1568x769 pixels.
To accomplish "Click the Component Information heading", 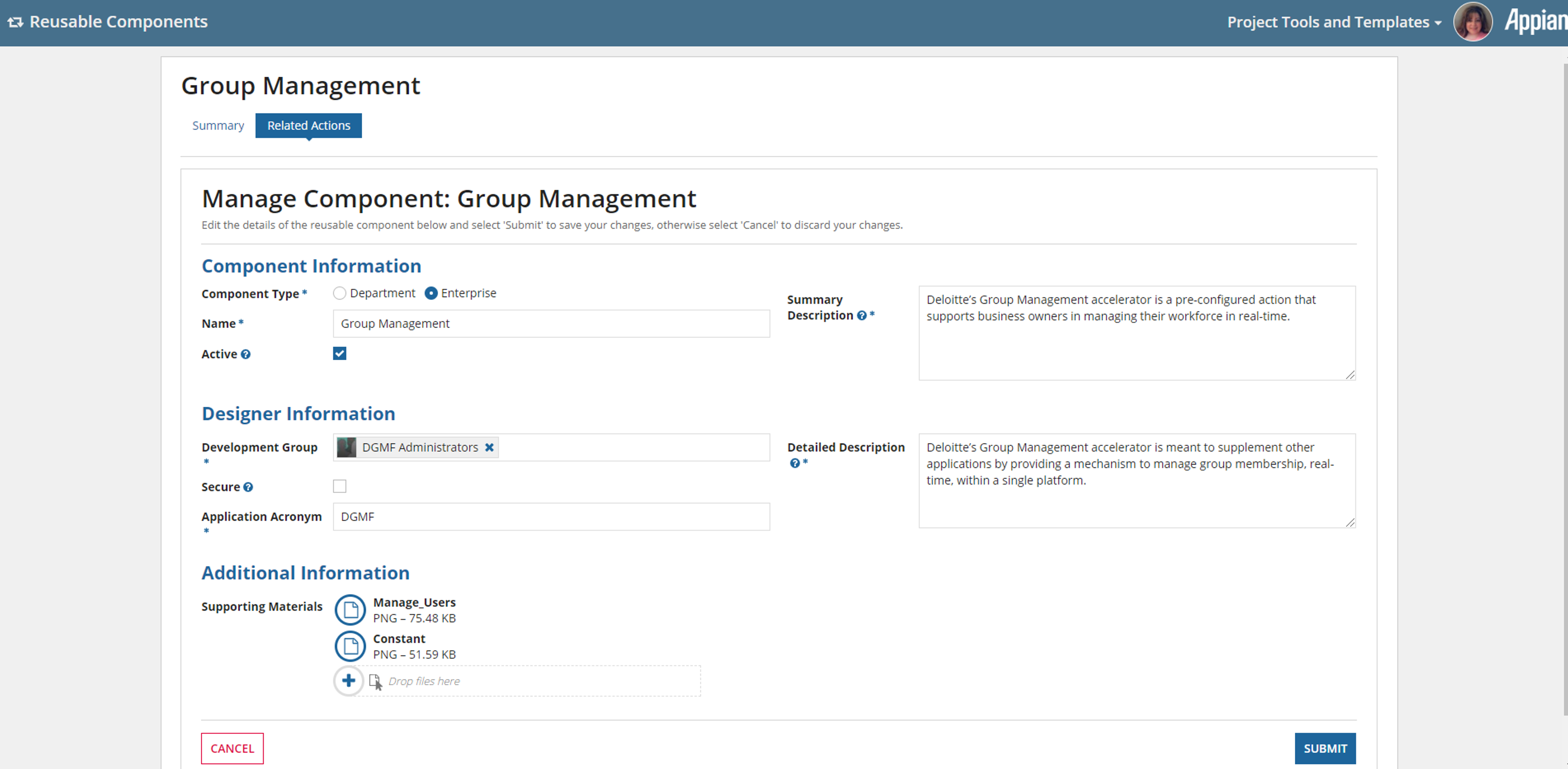I will pos(312,266).
